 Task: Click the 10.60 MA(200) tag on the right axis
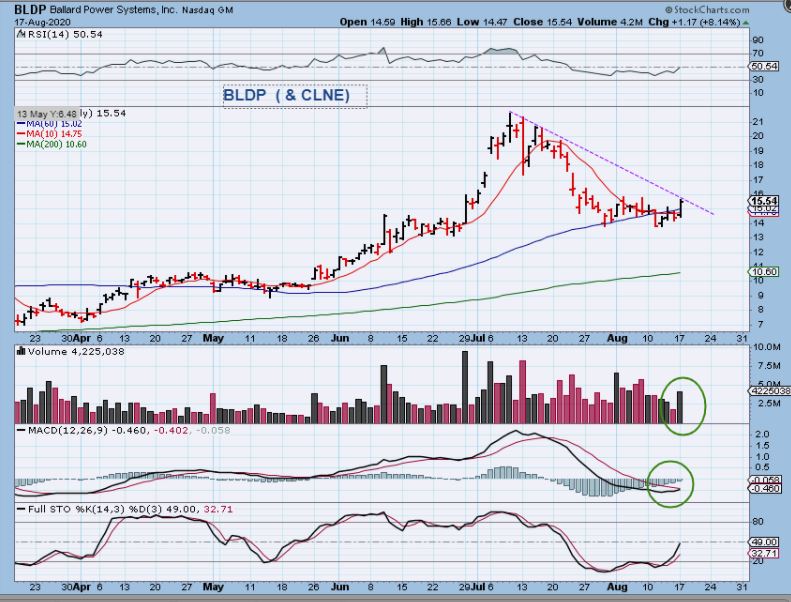765,272
